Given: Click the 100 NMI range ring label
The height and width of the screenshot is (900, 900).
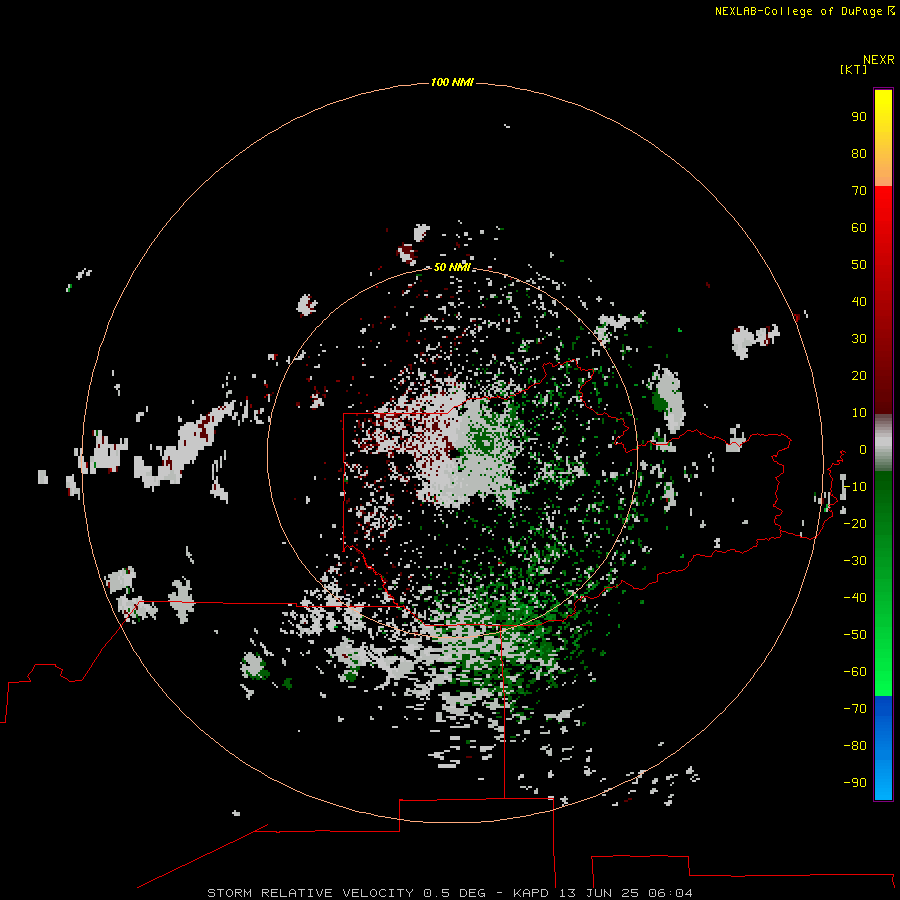Looking at the screenshot, I should (452, 82).
